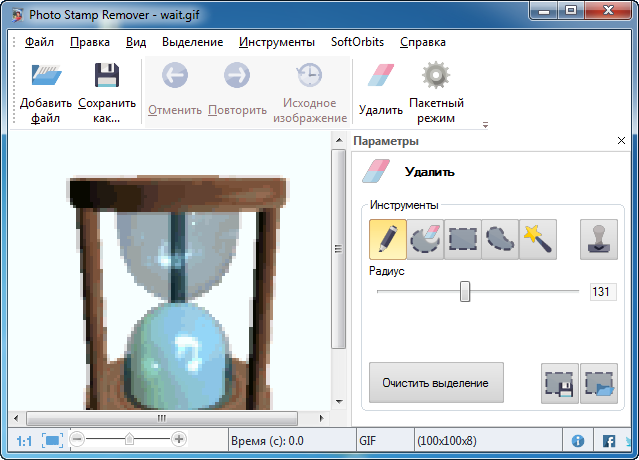Click the horizontal scrollbar left arrow

click(16, 418)
